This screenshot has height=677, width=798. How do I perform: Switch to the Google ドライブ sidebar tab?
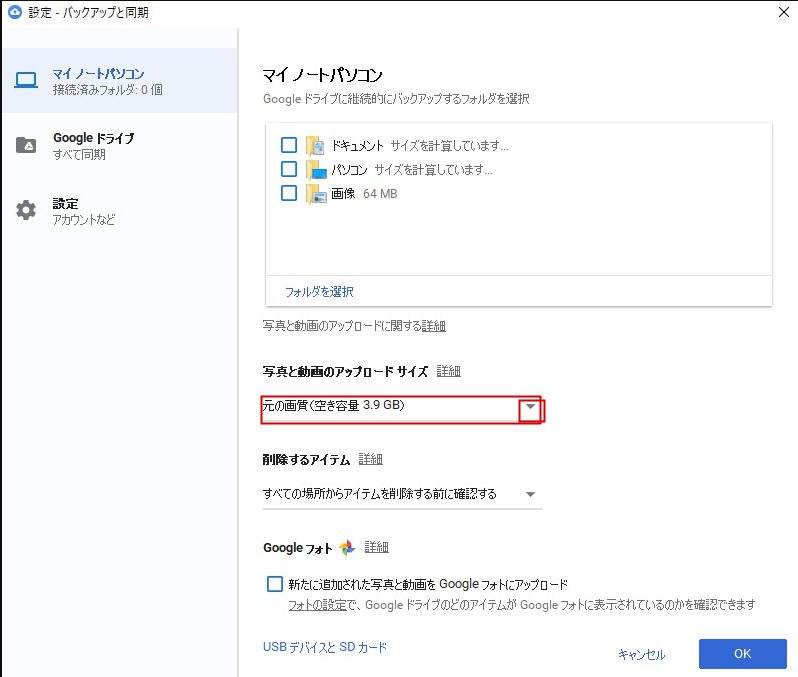(x=120, y=146)
